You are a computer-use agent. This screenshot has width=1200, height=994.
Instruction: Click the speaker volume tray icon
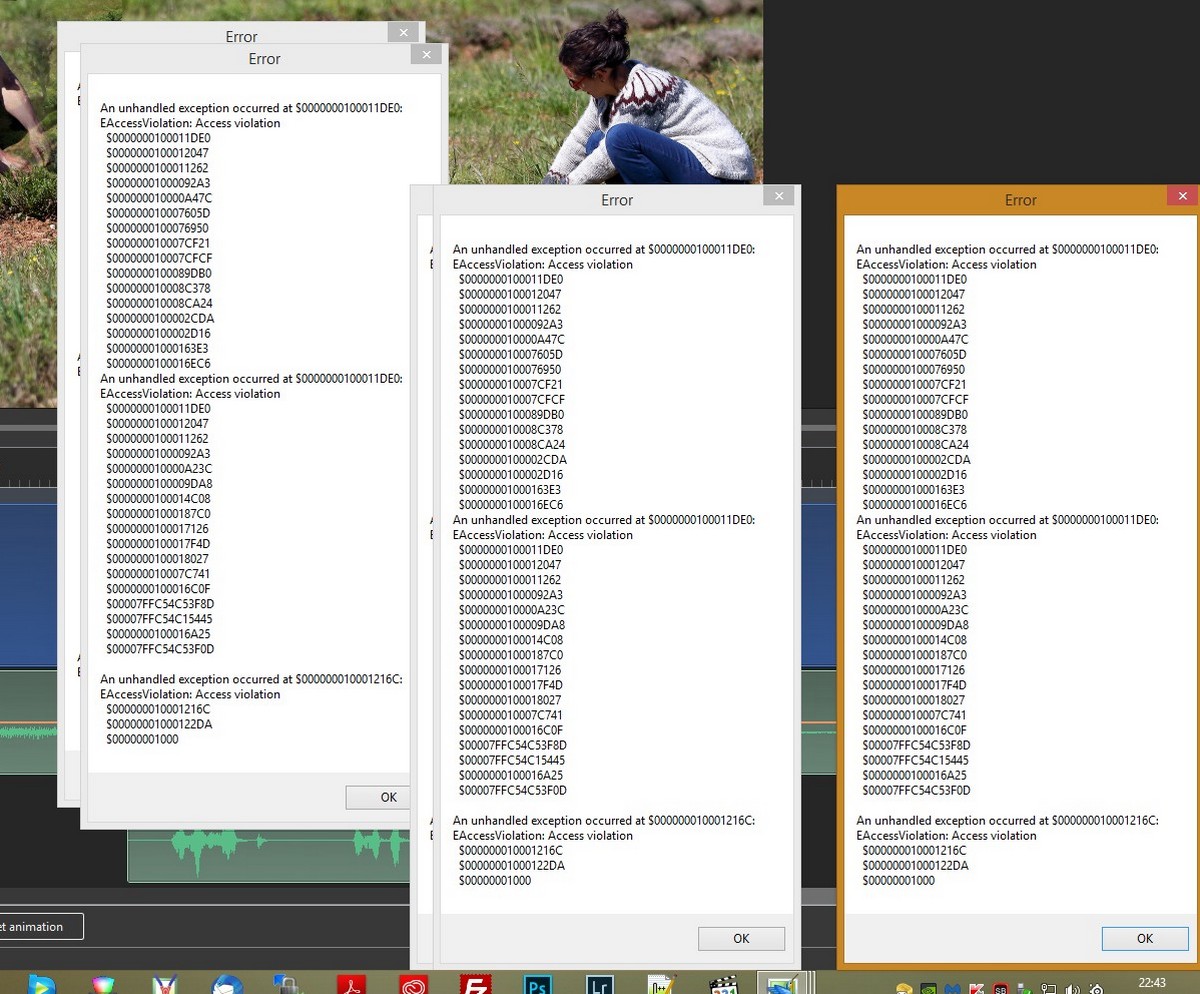click(x=1072, y=989)
